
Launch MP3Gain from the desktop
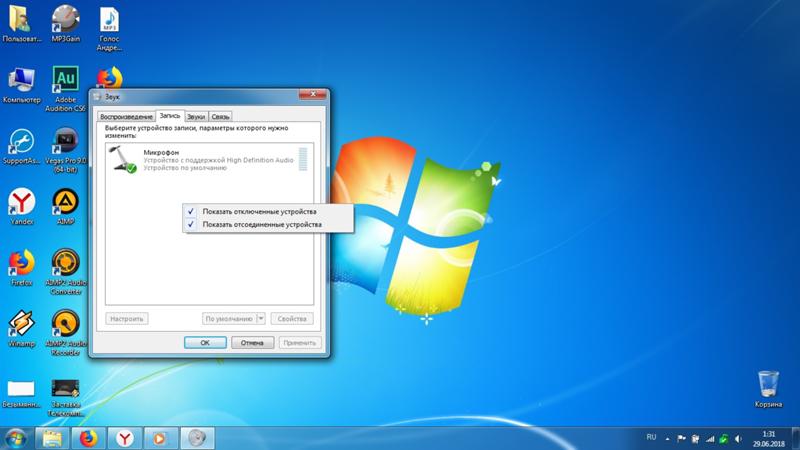(65, 23)
